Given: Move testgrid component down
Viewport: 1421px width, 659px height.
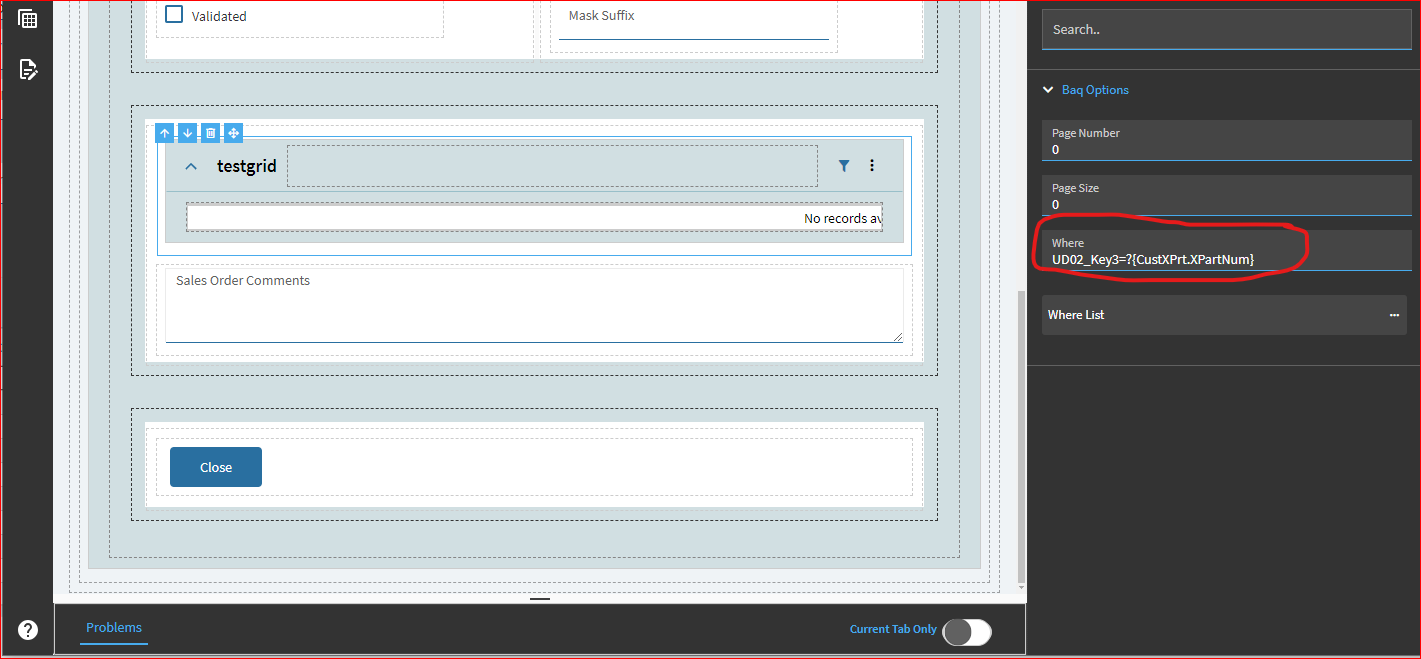Looking at the screenshot, I should pos(187,133).
